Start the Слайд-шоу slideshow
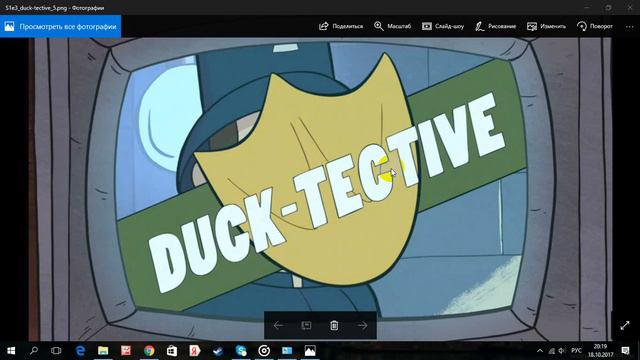The image size is (640, 360). click(x=443, y=26)
